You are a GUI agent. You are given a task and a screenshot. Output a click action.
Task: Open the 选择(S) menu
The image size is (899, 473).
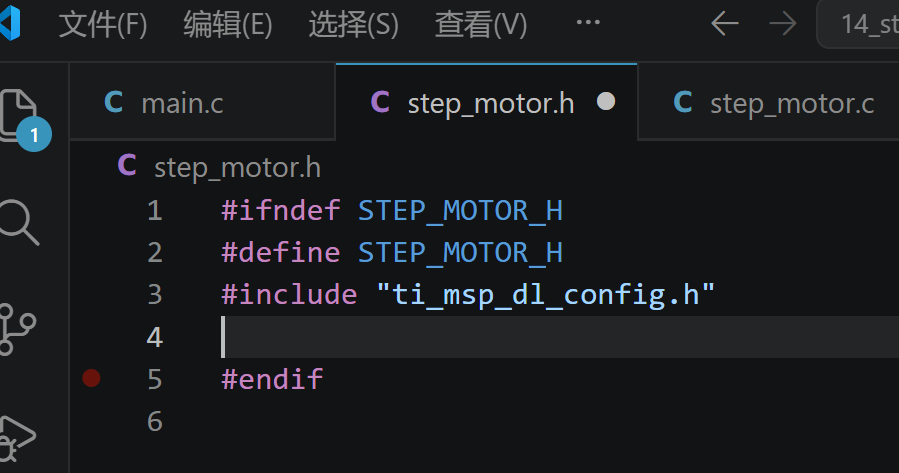tap(353, 25)
